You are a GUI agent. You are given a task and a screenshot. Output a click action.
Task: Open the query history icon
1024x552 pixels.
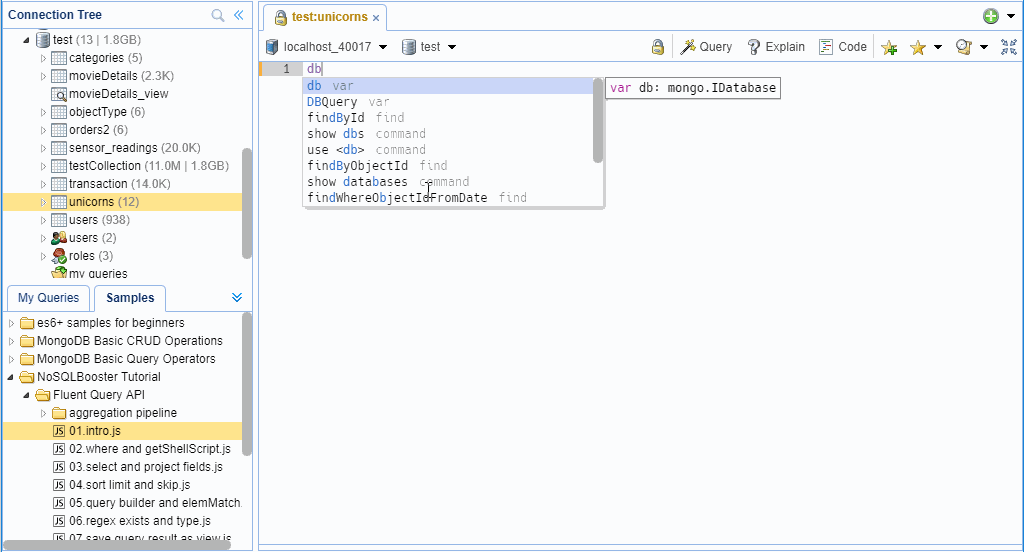[x=964, y=47]
